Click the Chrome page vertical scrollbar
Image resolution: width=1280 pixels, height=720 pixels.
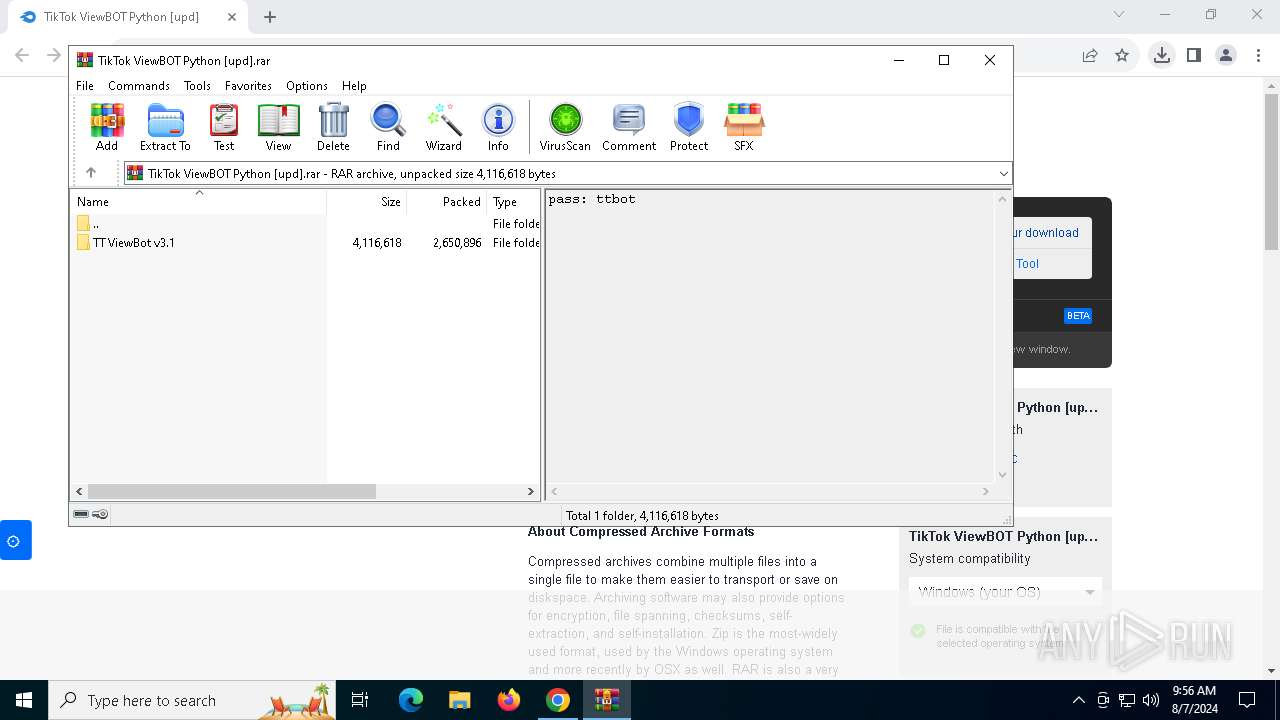(1272, 170)
